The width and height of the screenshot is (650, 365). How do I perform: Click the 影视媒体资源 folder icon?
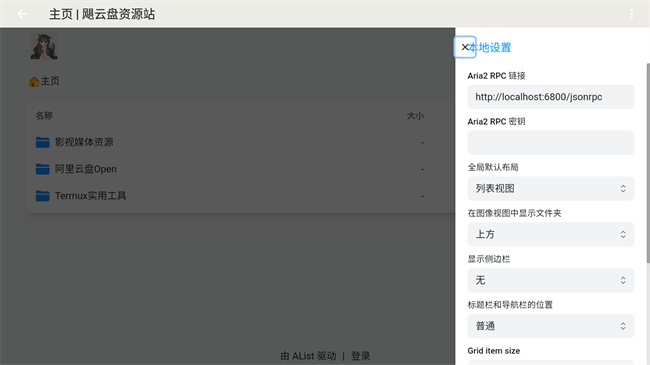[42, 142]
